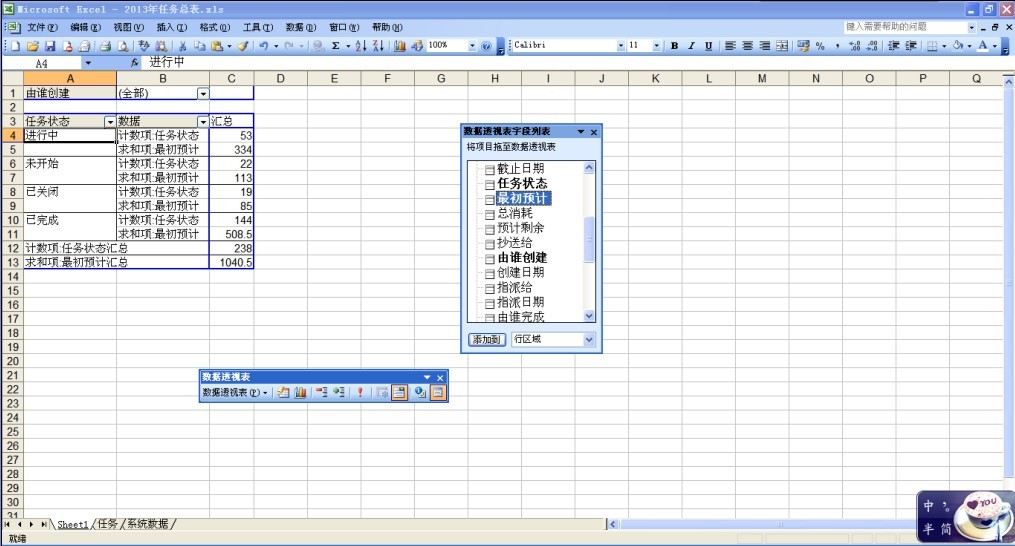Open the fill color bucket swatch
This screenshot has height=546, width=1015.
(x=957, y=46)
